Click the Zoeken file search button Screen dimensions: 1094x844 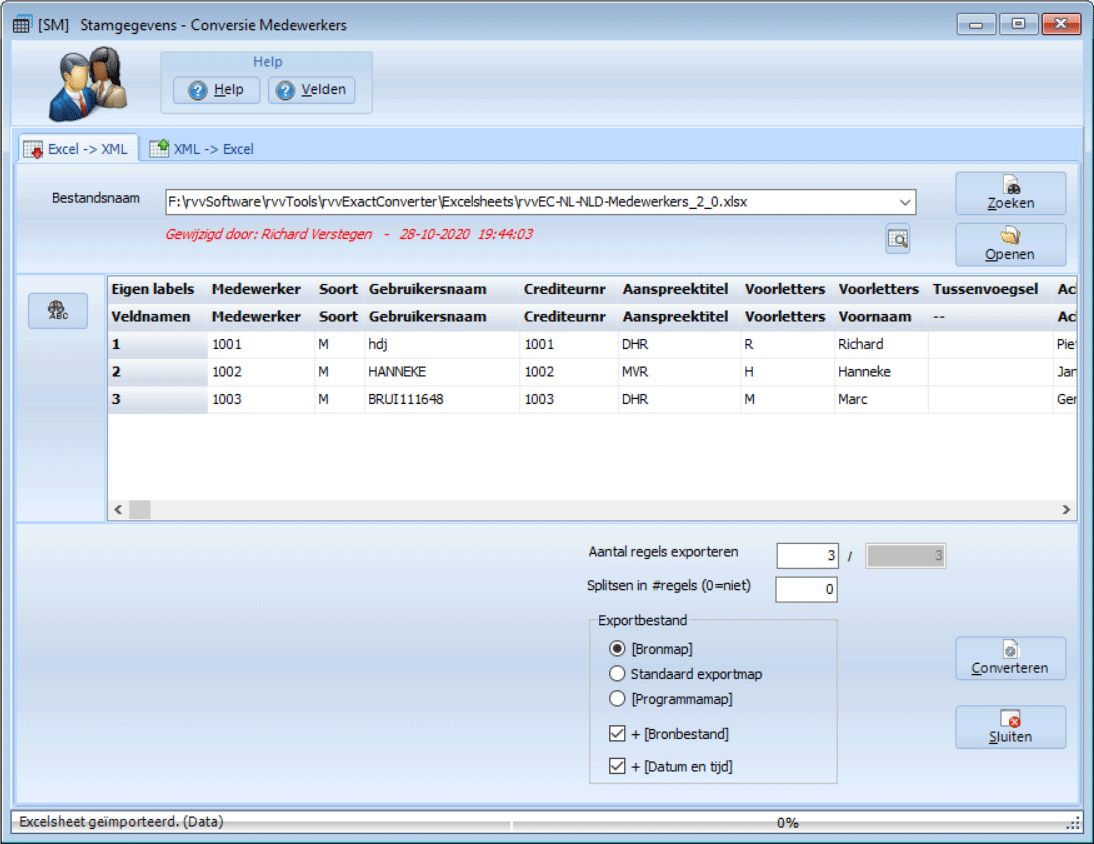1010,194
